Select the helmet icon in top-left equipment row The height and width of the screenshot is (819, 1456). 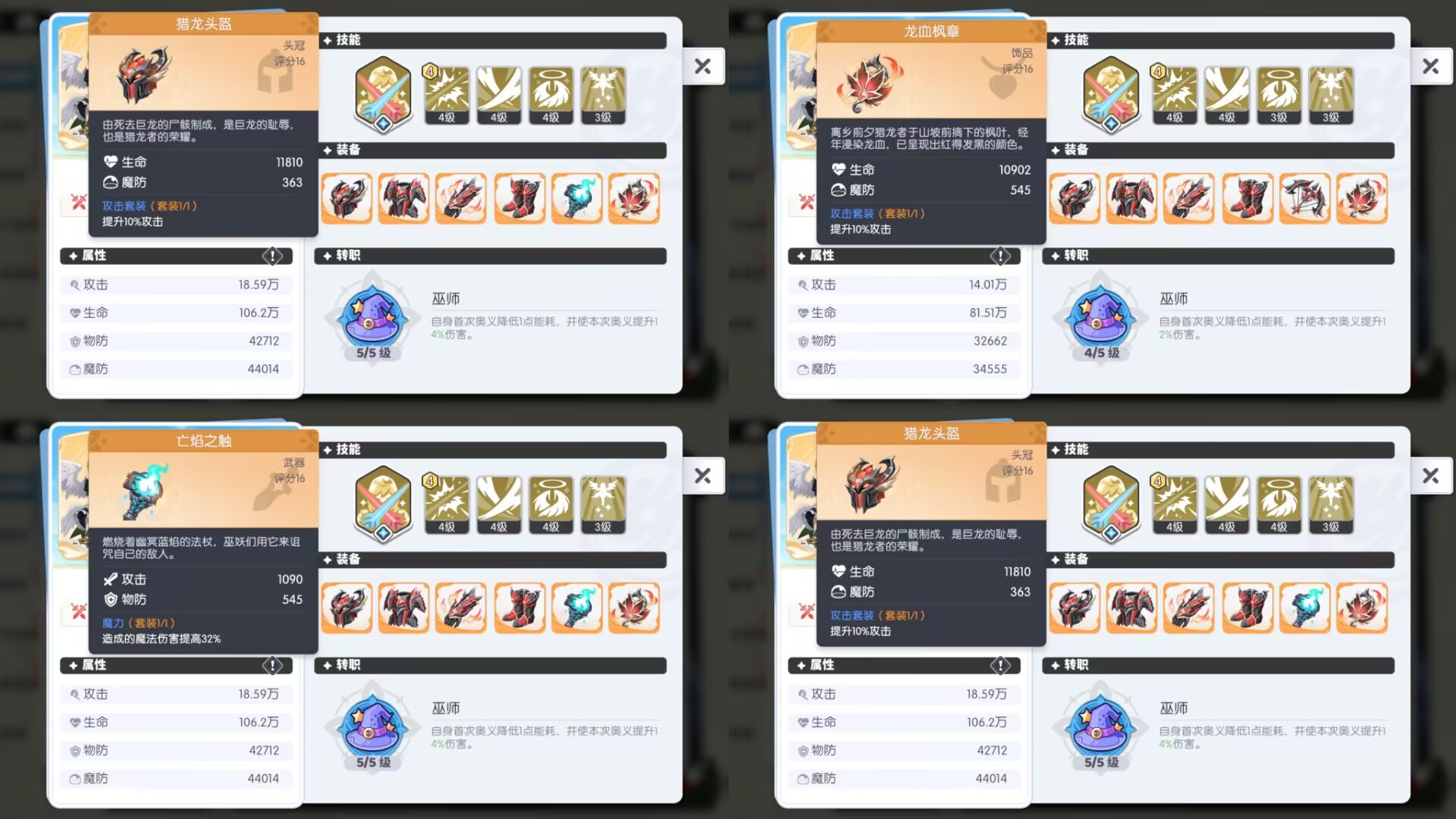tap(347, 198)
